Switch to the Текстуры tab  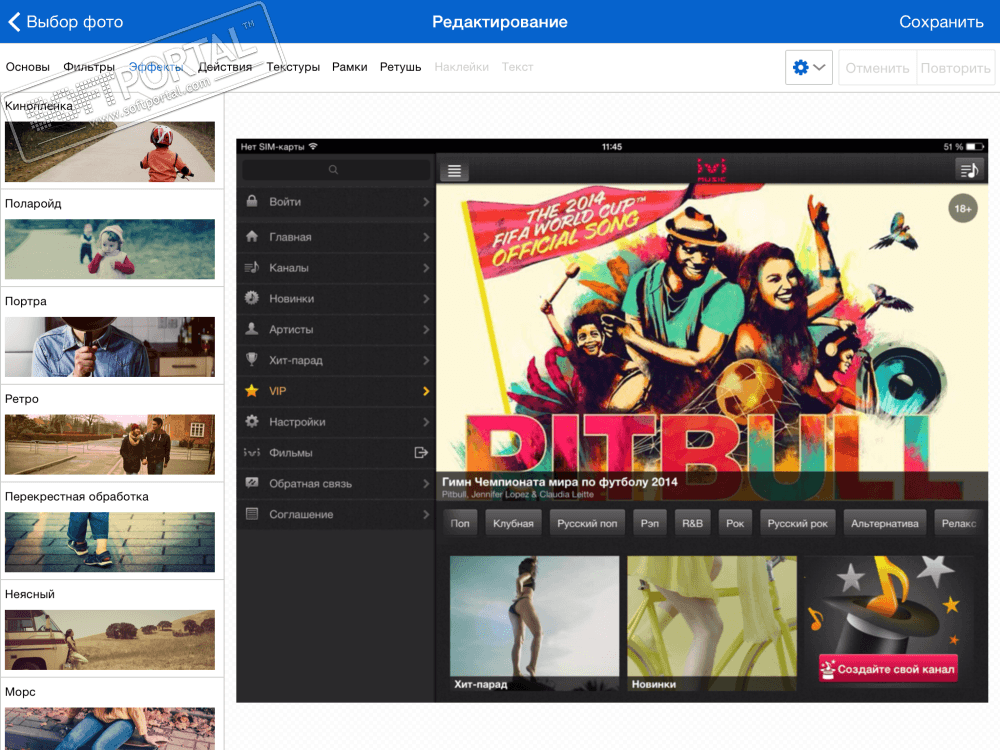(293, 67)
